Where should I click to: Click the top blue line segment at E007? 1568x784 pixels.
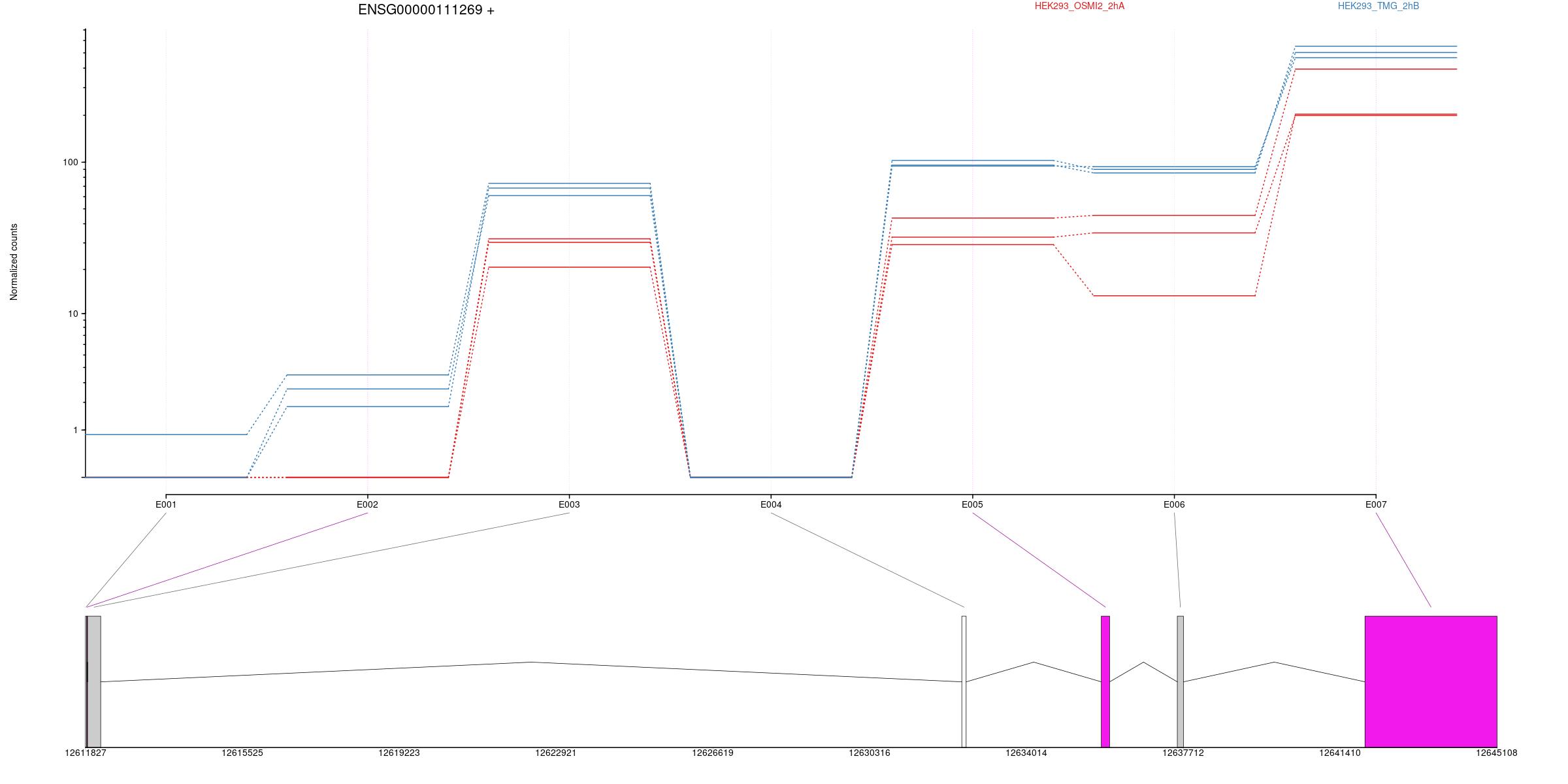click(1376, 46)
